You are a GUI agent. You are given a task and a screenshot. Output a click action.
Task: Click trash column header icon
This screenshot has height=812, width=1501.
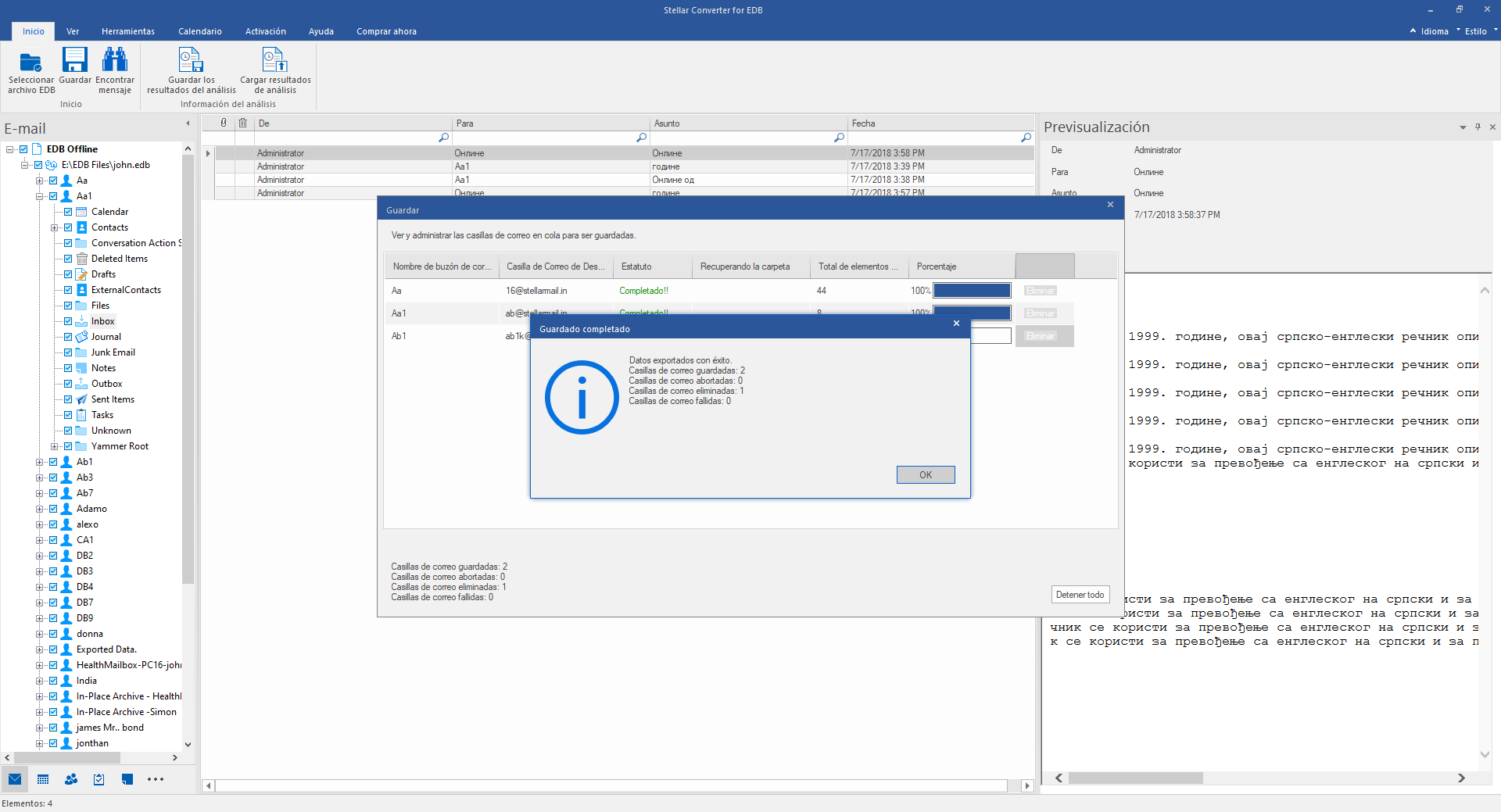point(243,123)
